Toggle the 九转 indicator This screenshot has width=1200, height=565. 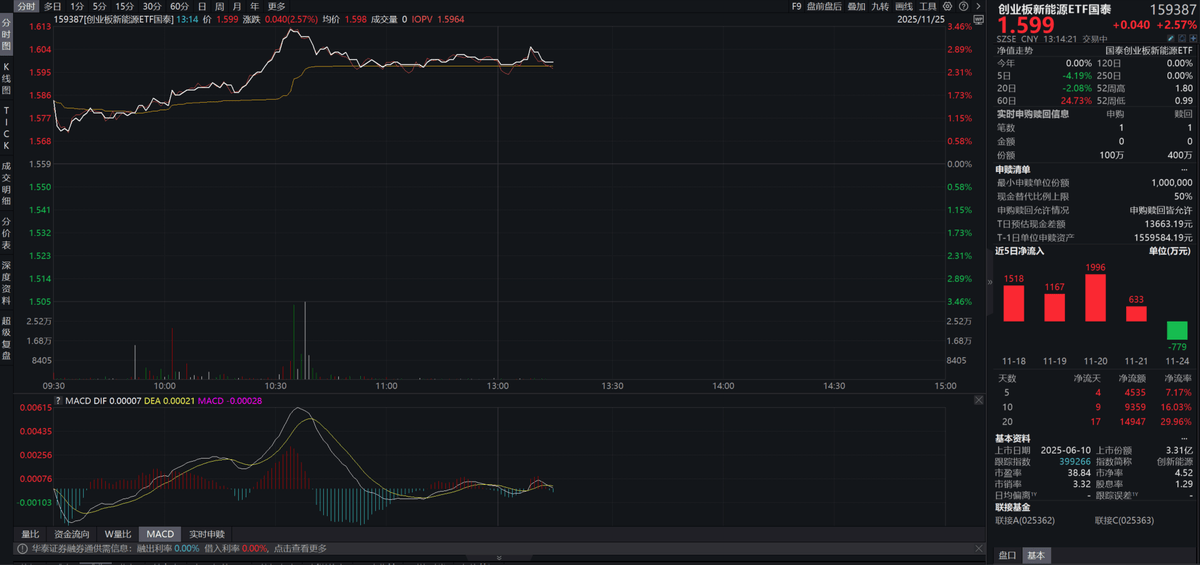880,6
